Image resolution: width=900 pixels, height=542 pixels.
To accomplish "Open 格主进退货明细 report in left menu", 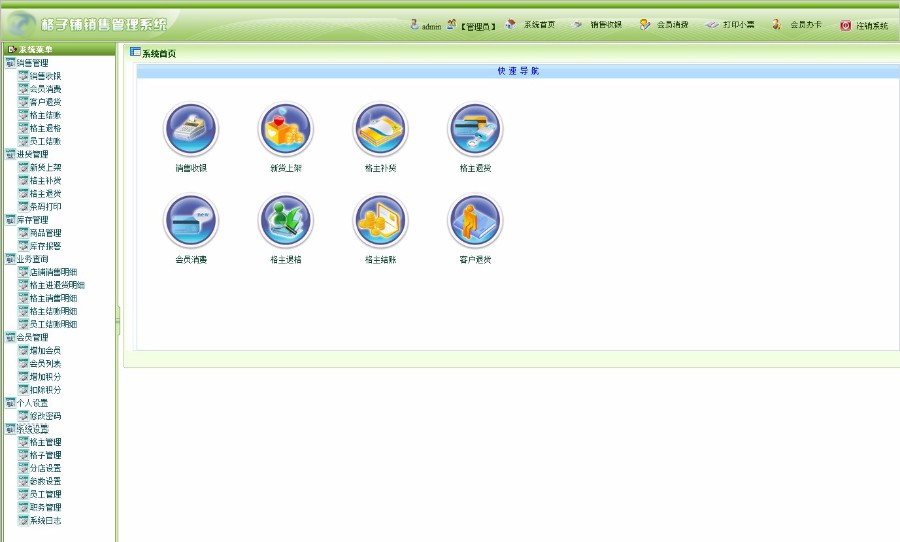I will (x=57, y=285).
